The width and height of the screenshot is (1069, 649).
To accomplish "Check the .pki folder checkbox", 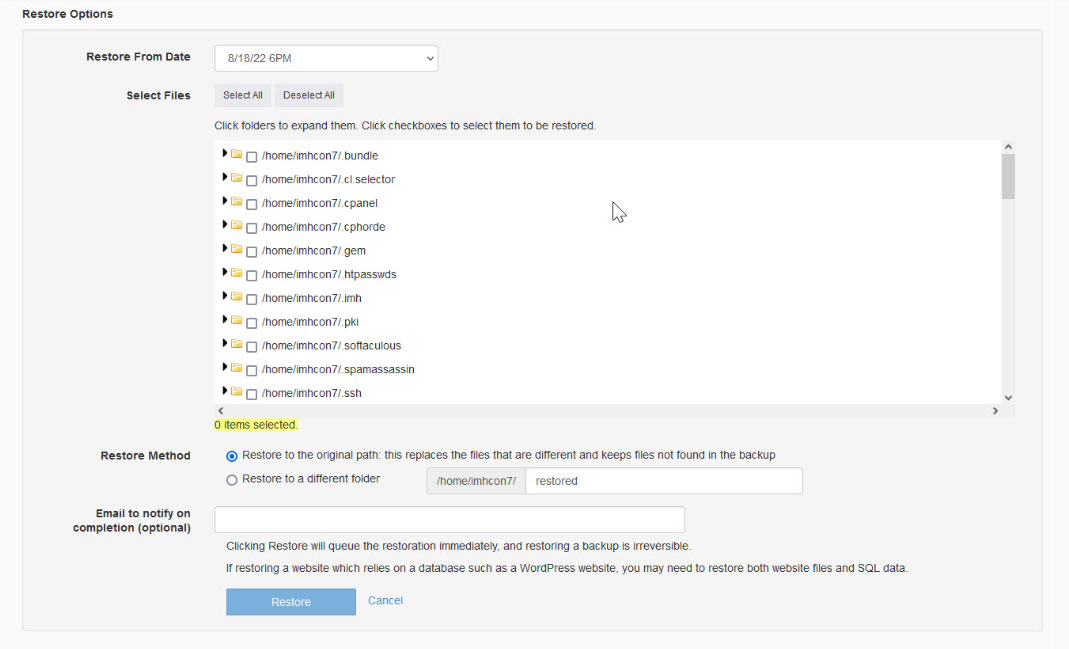I will coord(252,323).
